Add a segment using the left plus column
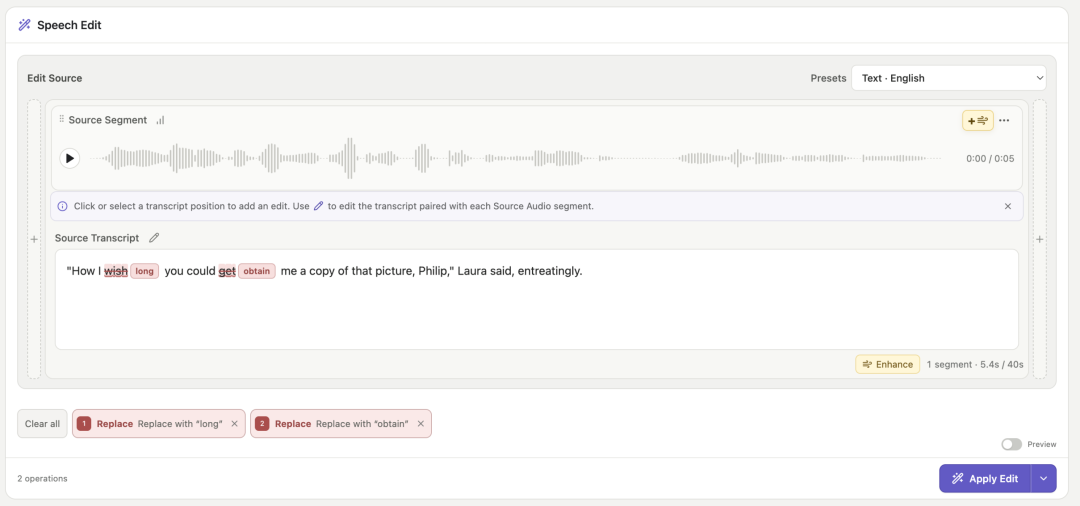 (34, 239)
